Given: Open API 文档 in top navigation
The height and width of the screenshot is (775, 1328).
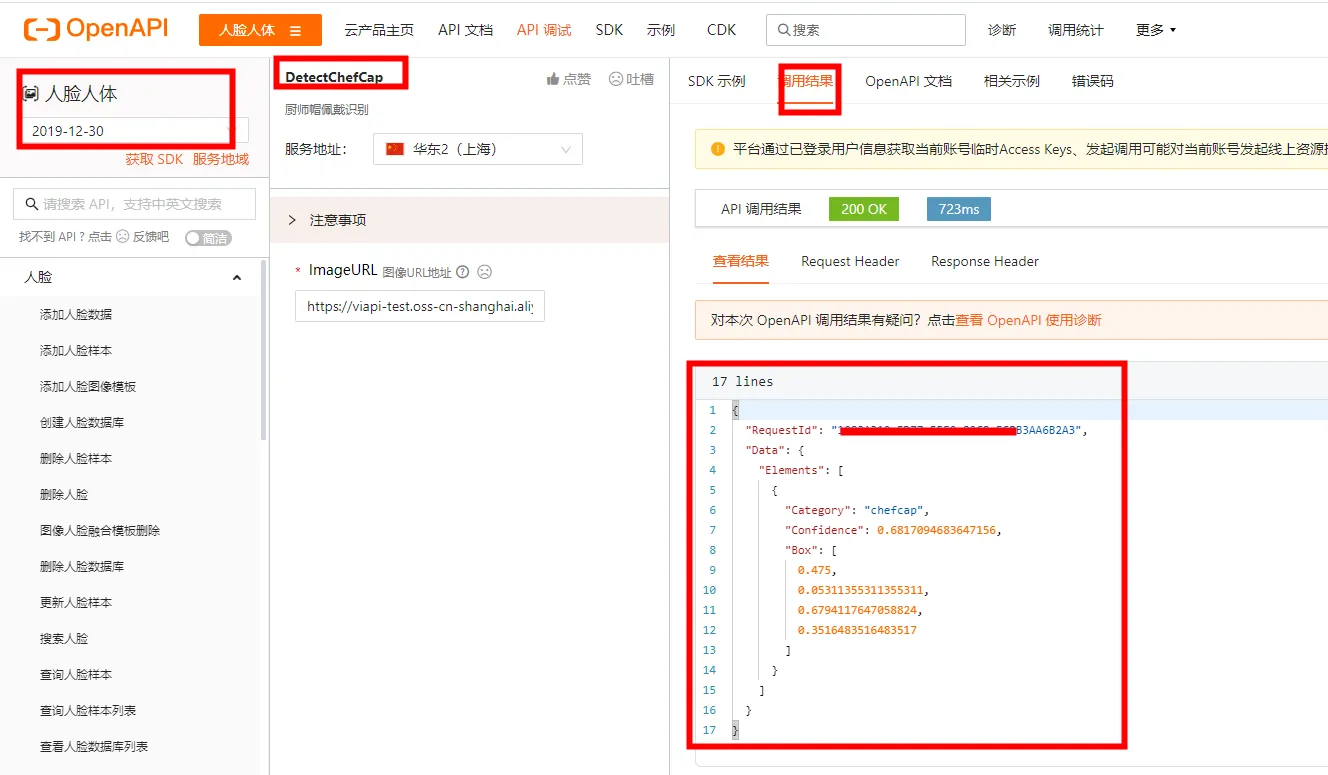Looking at the screenshot, I should click(465, 30).
